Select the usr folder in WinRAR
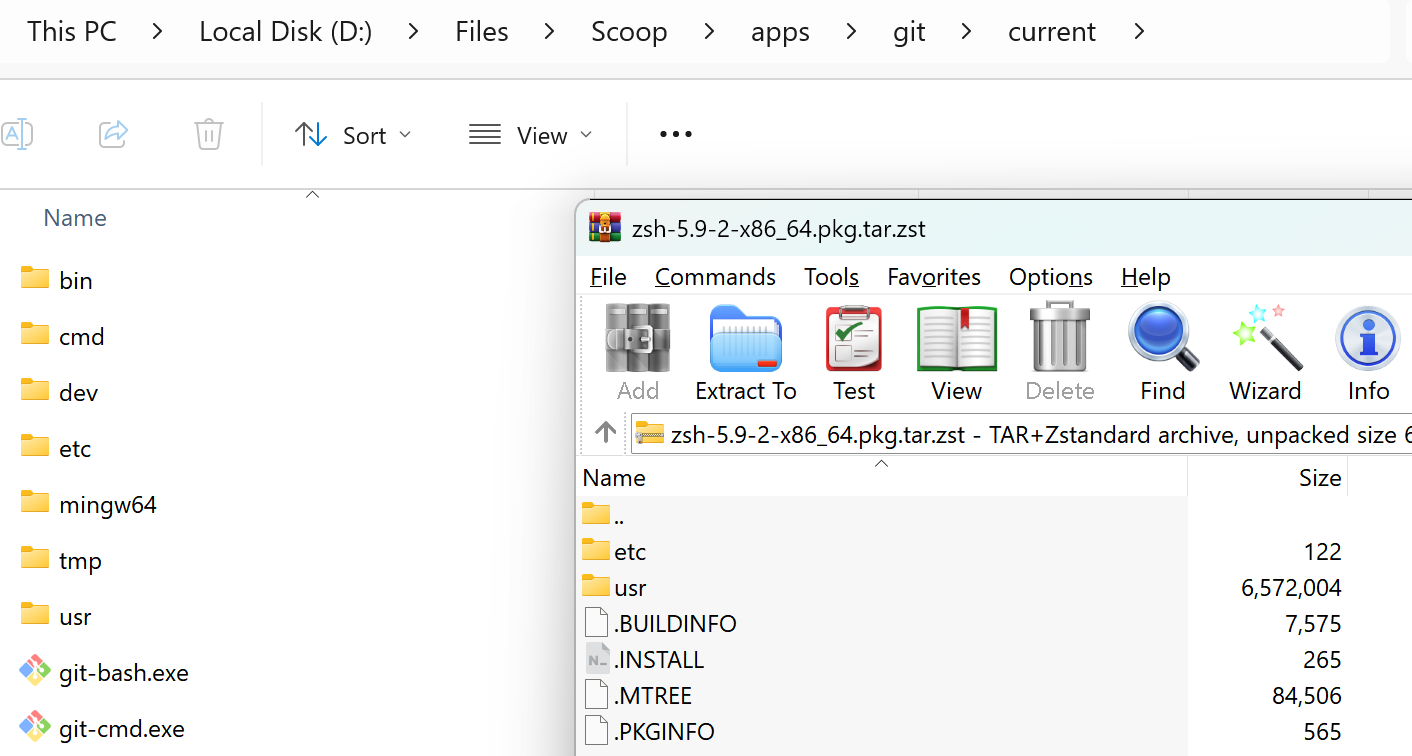1412x756 pixels. (614, 587)
